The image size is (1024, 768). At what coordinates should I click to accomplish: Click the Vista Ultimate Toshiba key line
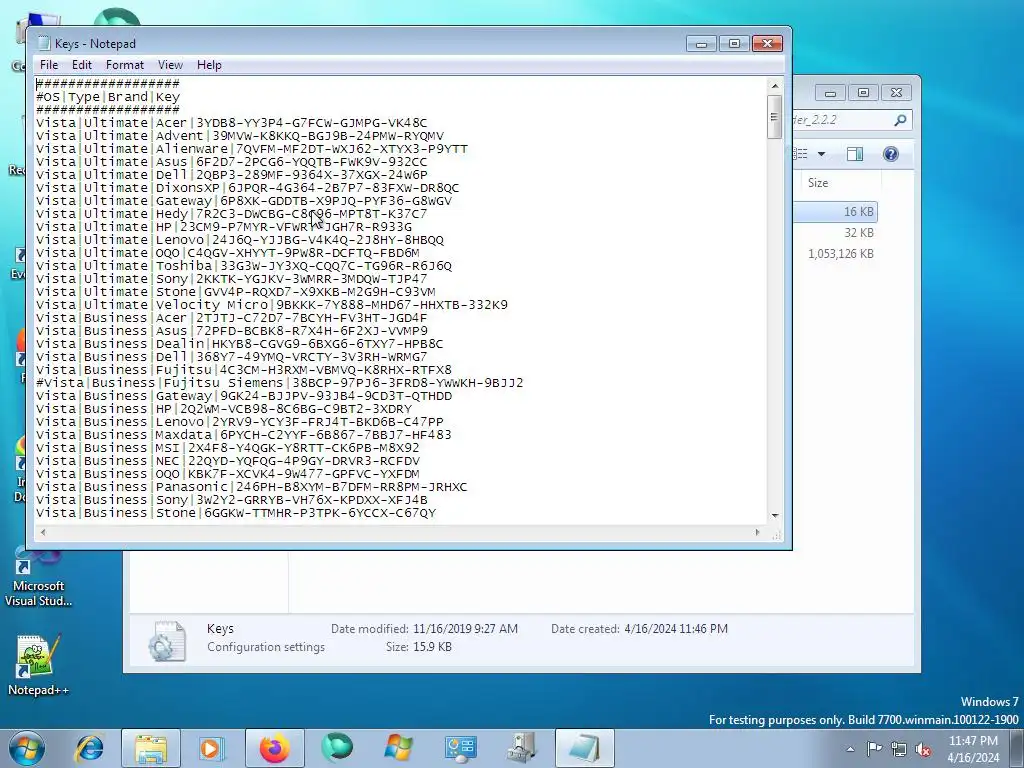[x=244, y=266]
